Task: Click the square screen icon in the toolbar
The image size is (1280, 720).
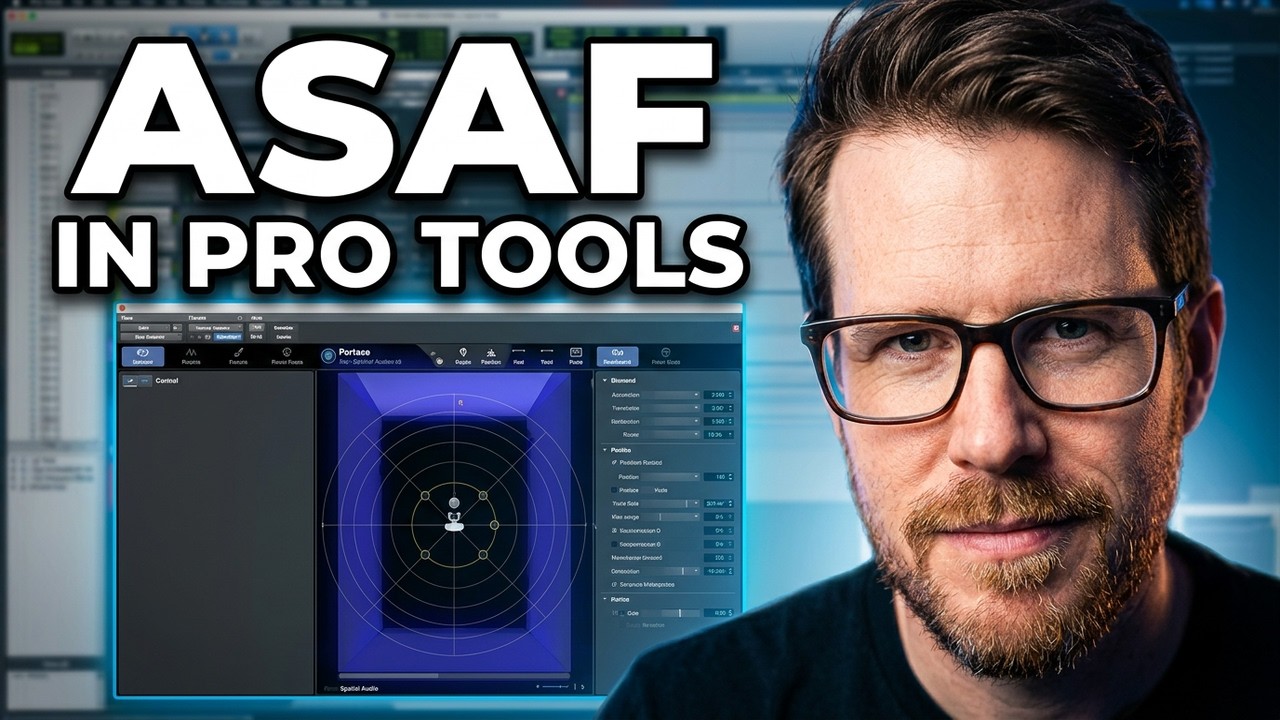Action: click(x=576, y=352)
